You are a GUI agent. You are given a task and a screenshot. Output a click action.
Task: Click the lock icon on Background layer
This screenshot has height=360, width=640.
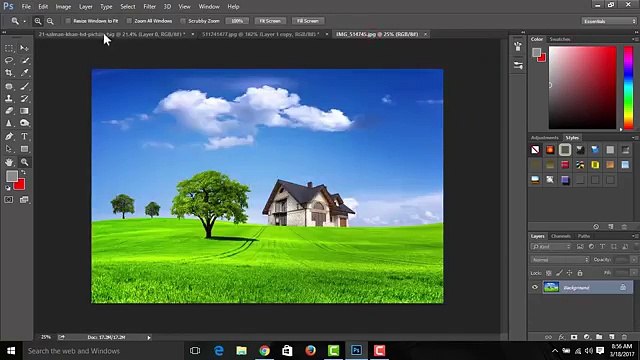click(623, 287)
